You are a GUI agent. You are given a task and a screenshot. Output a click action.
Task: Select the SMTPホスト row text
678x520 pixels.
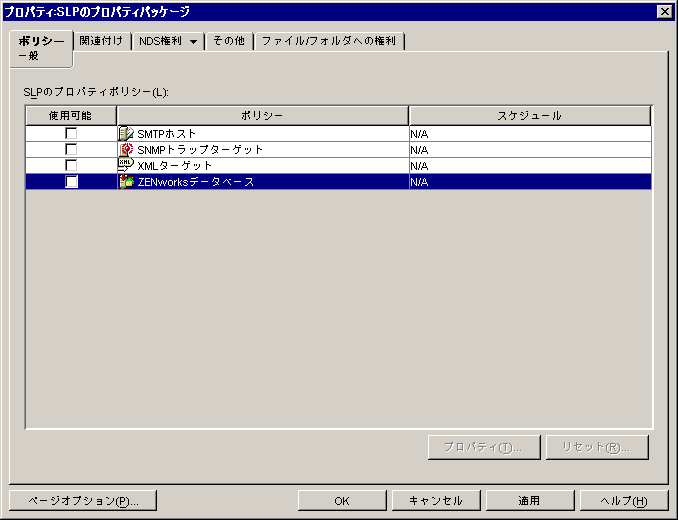(x=166, y=134)
